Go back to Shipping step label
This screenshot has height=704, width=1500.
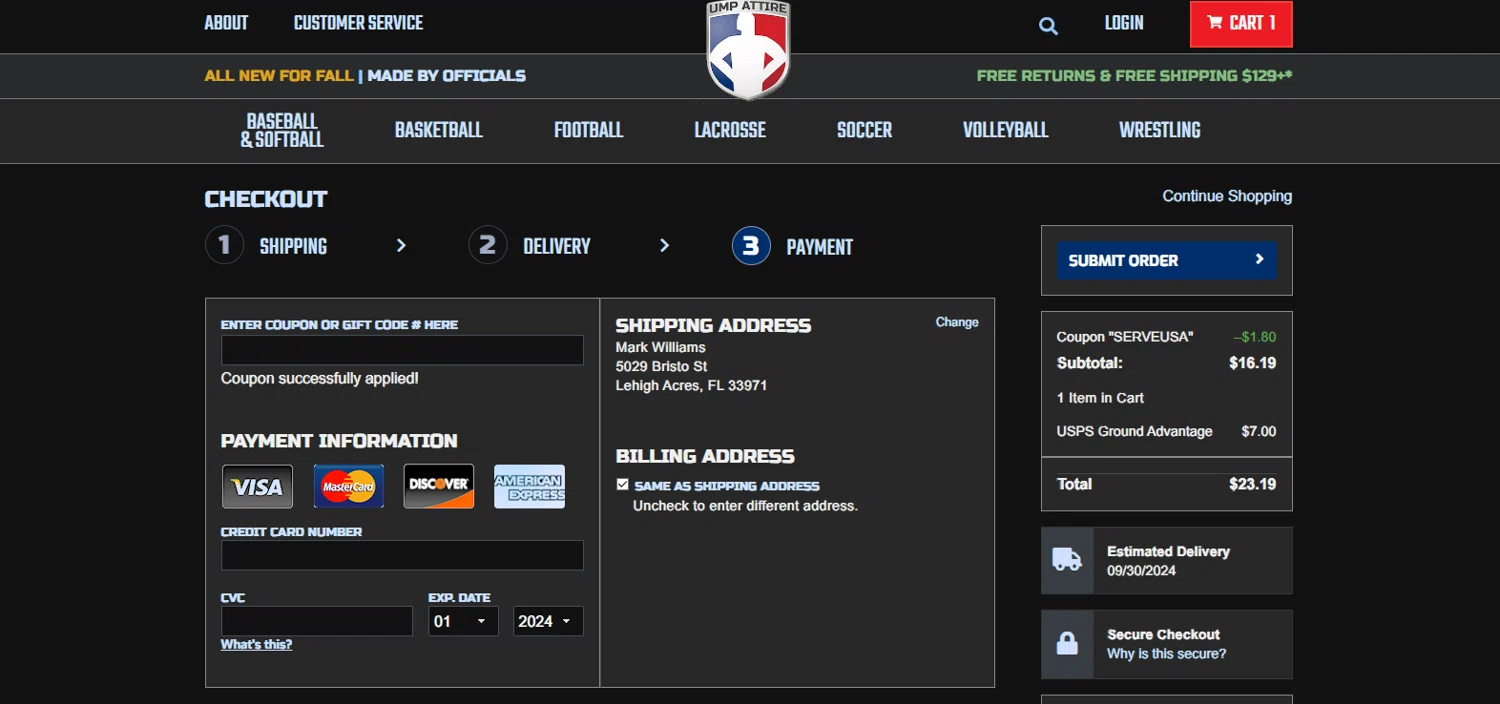[x=293, y=247]
